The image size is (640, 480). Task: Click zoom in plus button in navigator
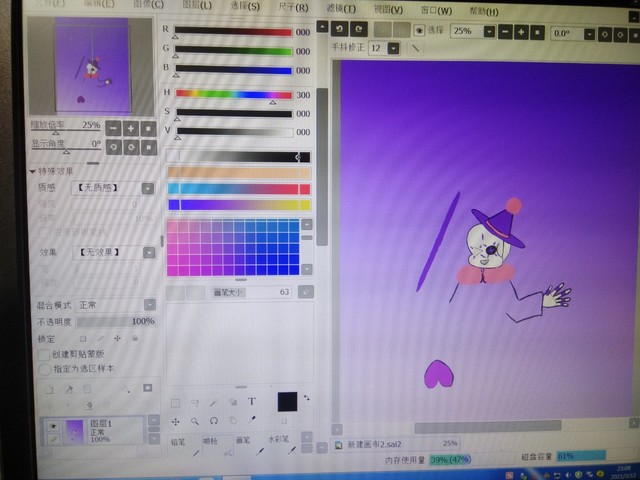(130, 128)
